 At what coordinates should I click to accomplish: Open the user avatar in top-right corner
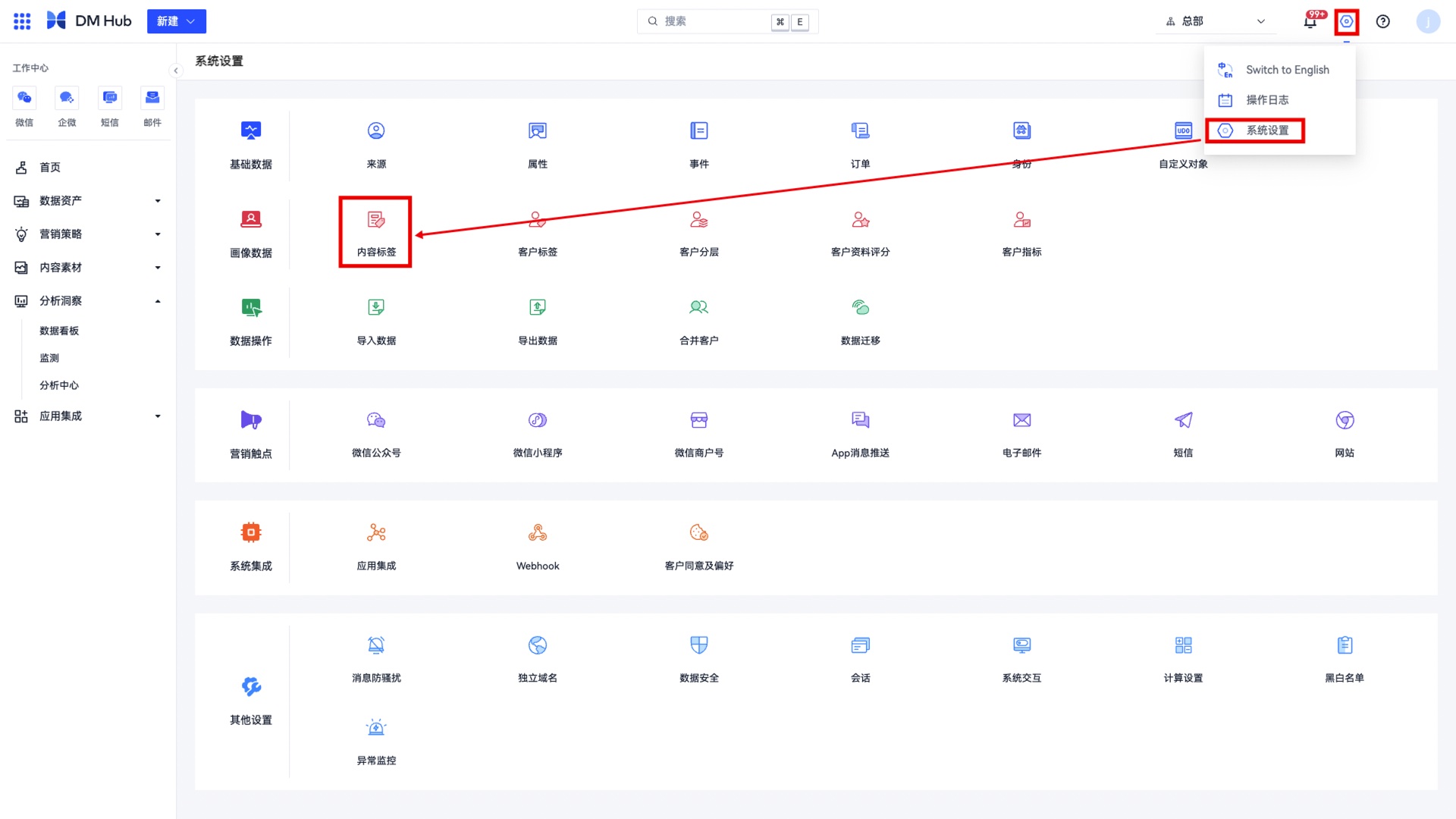coord(1429,21)
